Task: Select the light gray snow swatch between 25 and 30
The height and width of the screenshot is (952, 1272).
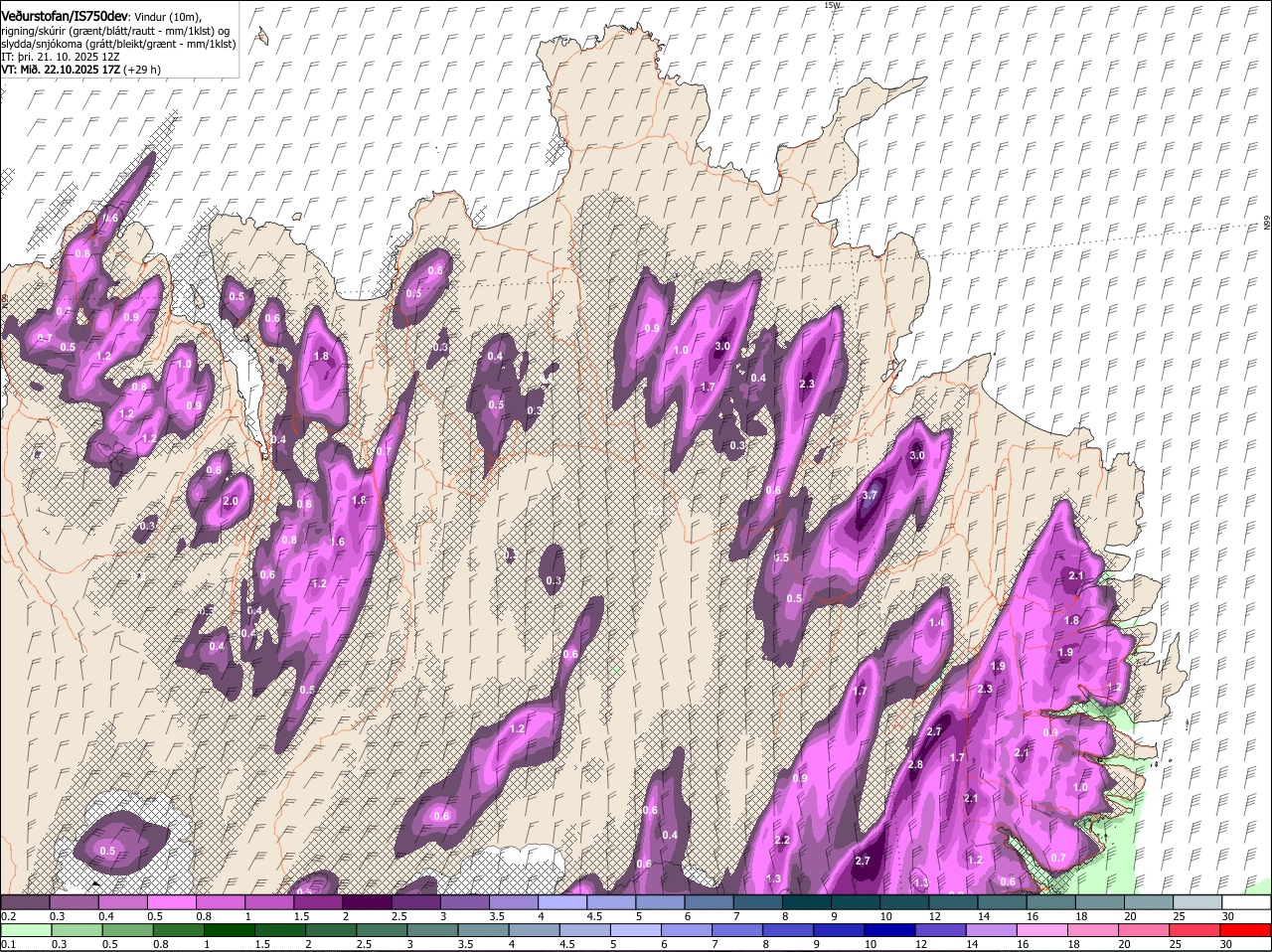Action: click(x=1199, y=902)
